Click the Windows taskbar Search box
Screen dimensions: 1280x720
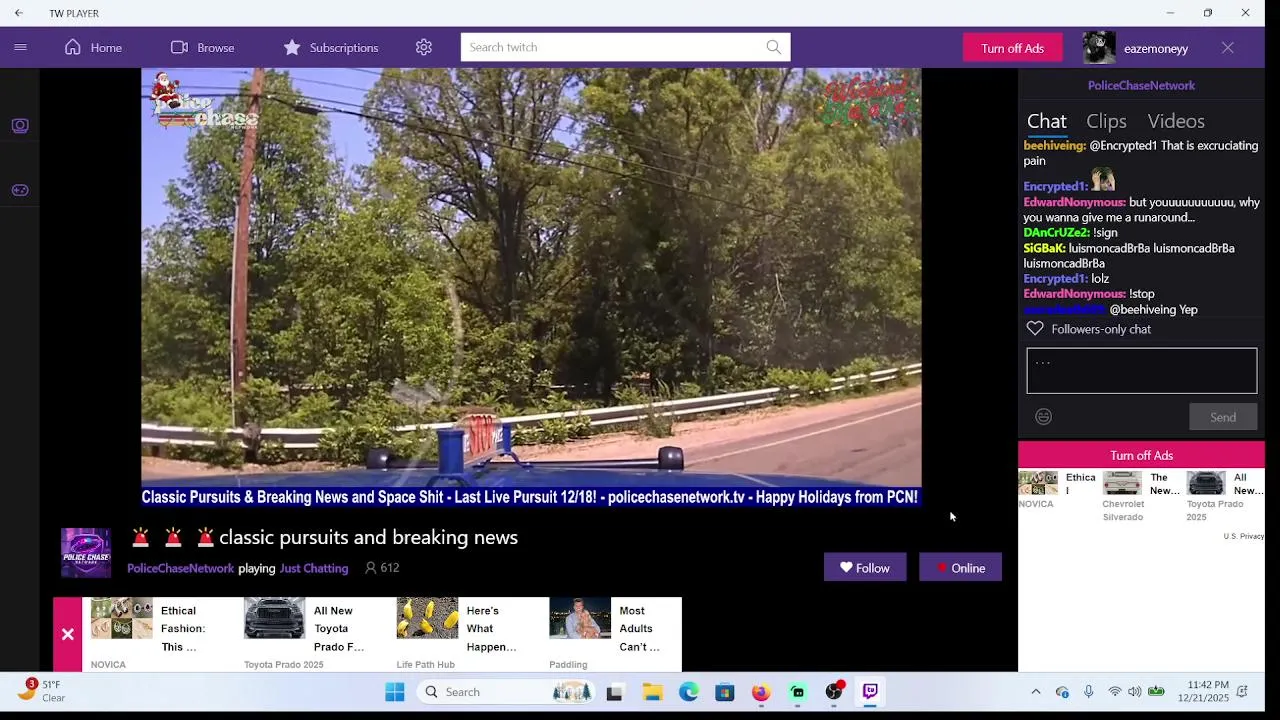(x=506, y=692)
